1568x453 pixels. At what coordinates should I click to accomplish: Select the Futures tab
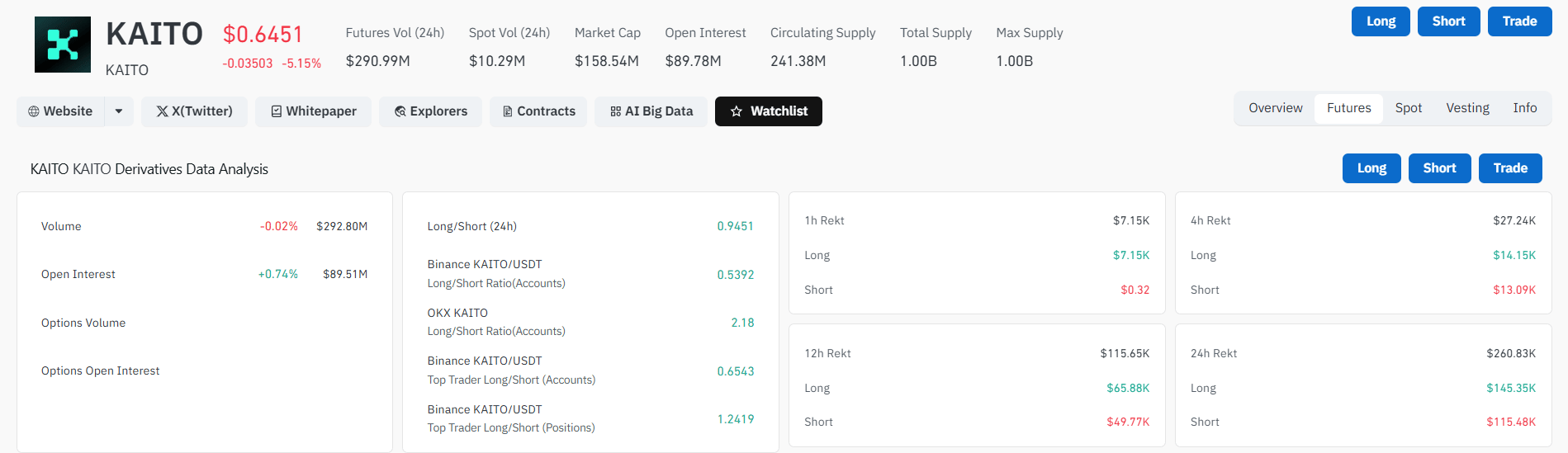coord(1349,108)
